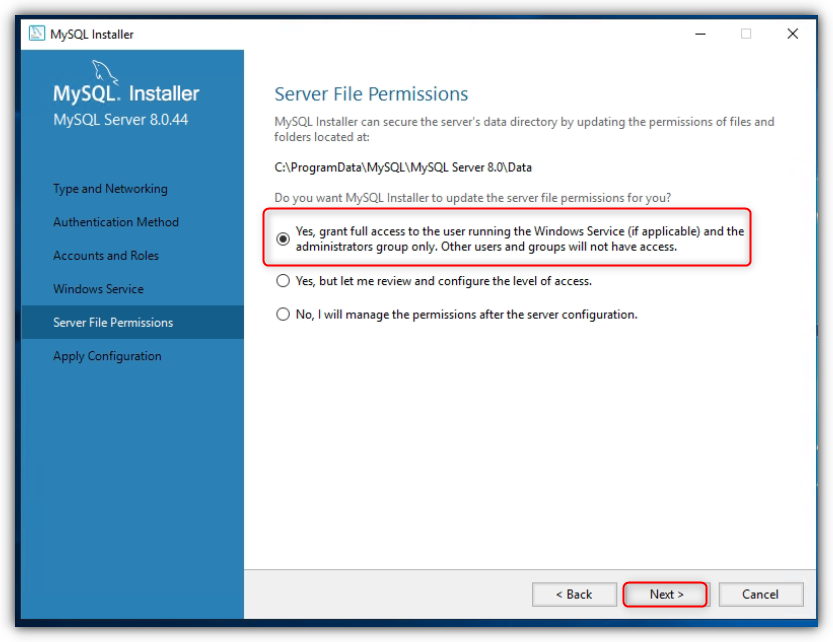Jump to the Apply Configuration step
The image size is (833, 642).
click(x=107, y=356)
